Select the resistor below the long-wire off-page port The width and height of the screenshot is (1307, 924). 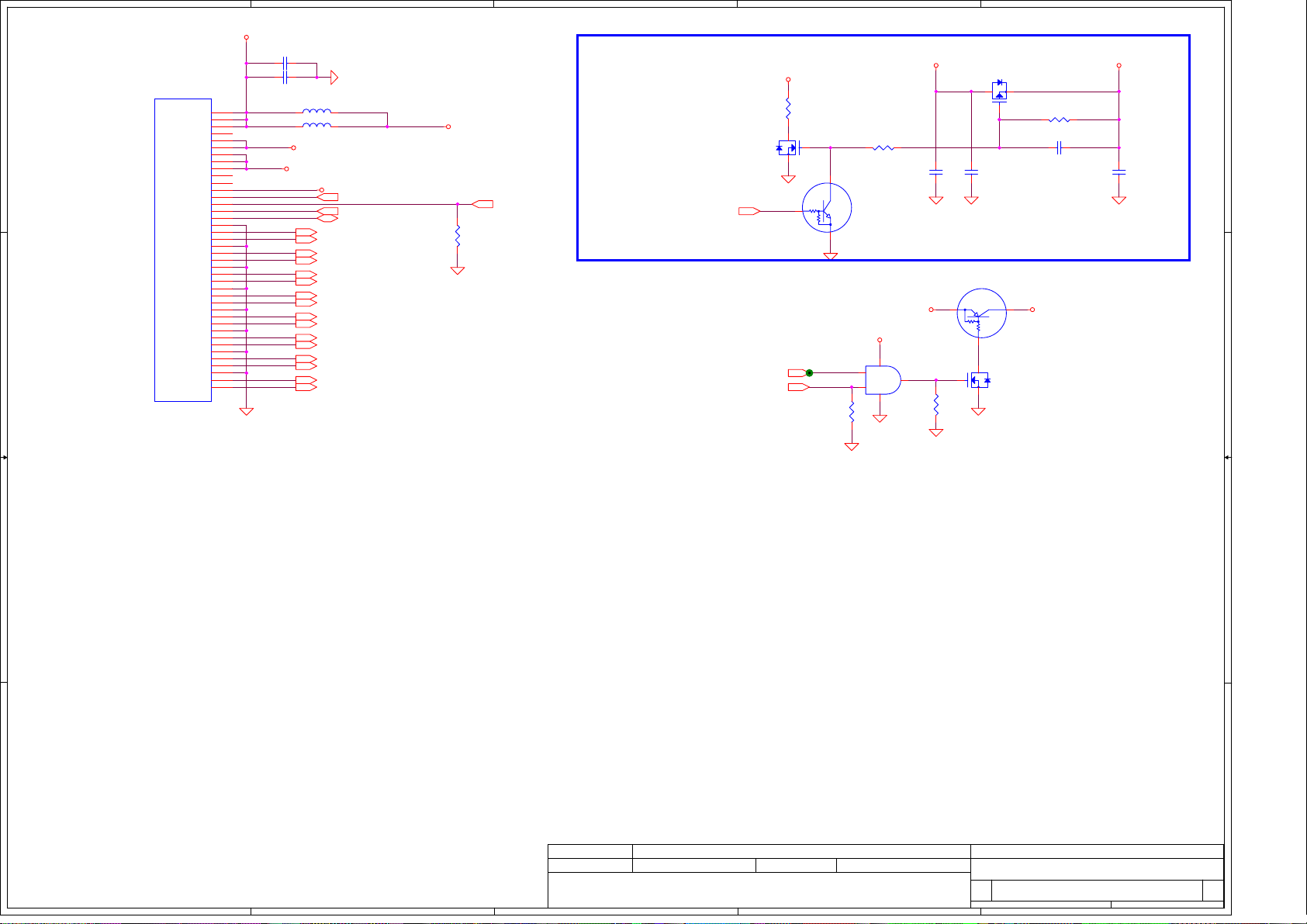point(458,236)
